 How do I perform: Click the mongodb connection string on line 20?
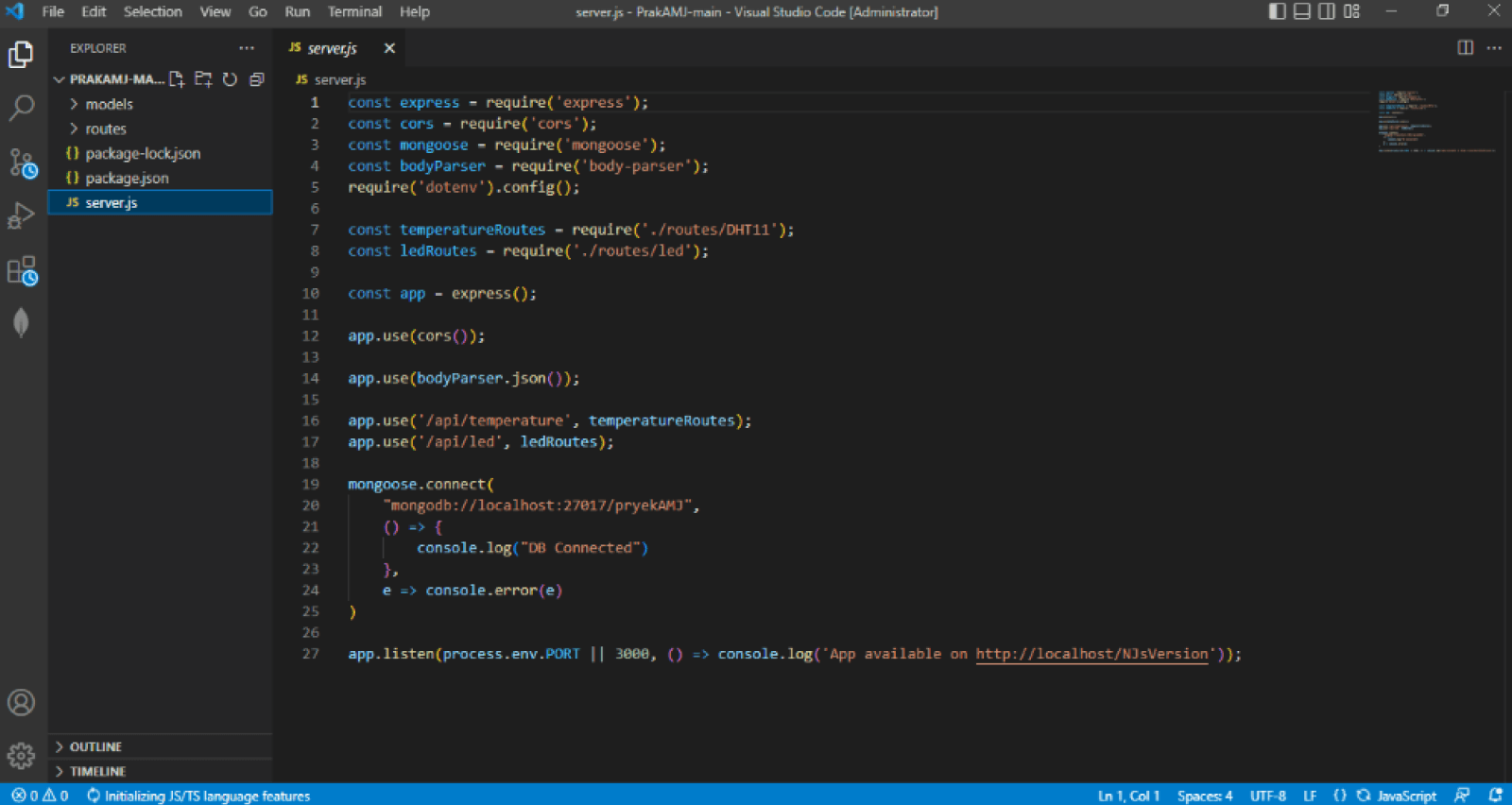(538, 505)
